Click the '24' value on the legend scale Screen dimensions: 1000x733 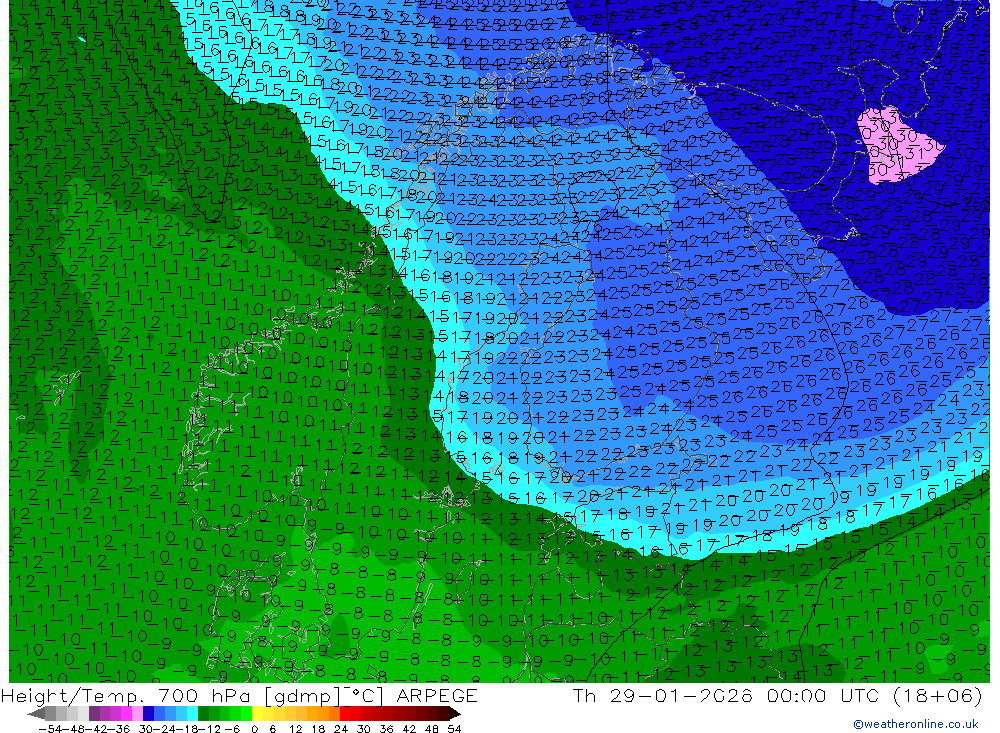tap(341, 729)
